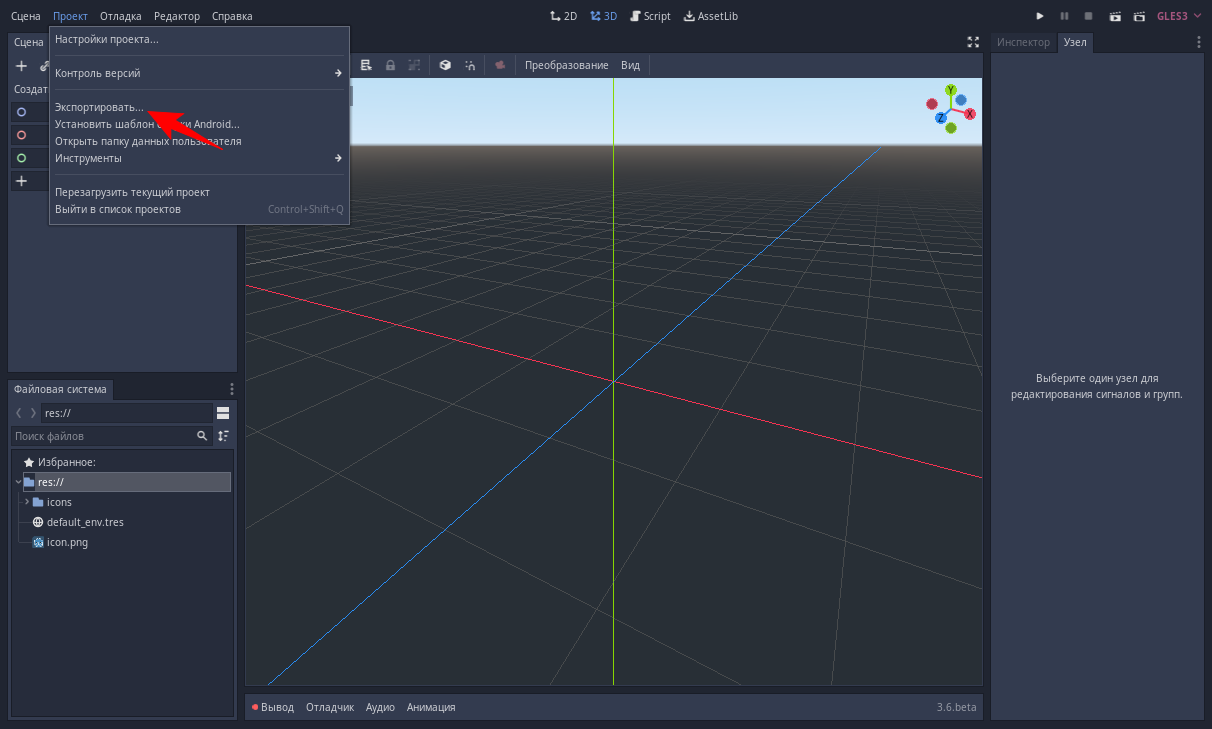Open the Редактор menu

click(x=177, y=16)
